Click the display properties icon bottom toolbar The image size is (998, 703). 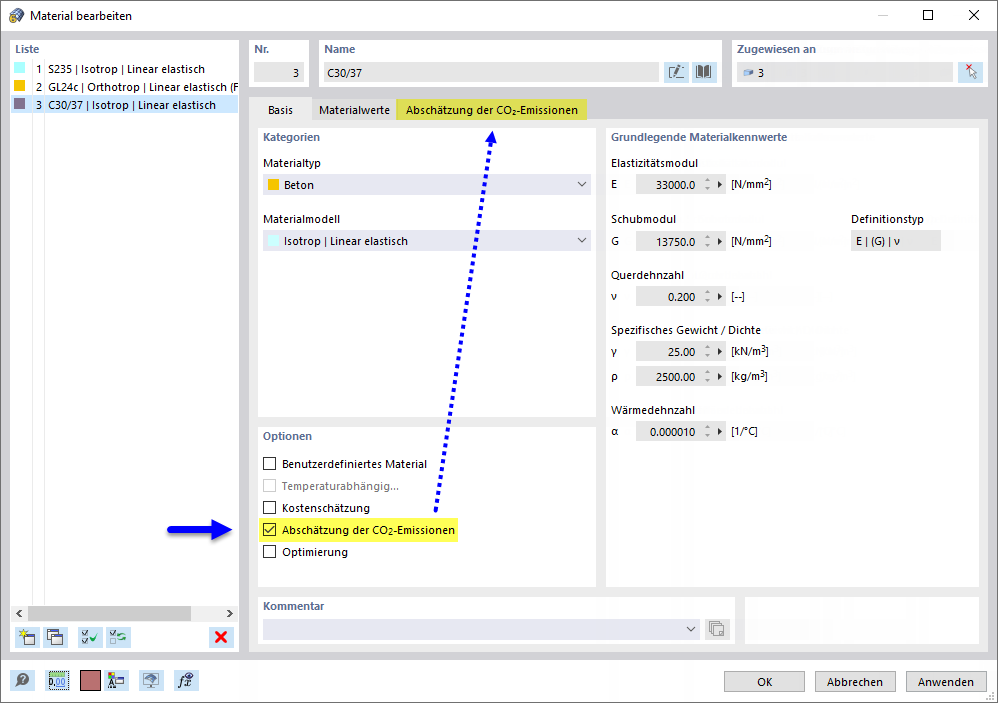(115, 681)
